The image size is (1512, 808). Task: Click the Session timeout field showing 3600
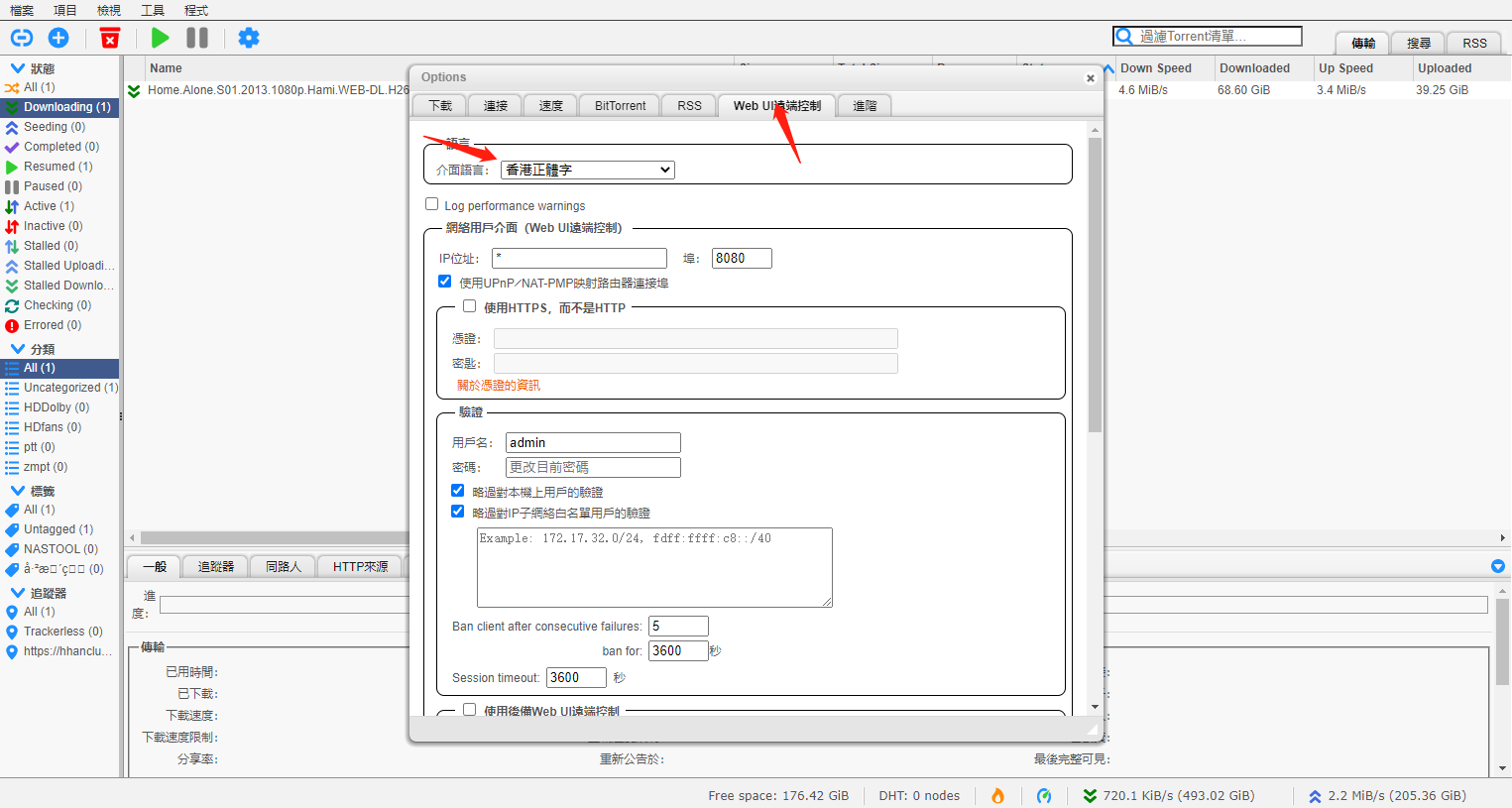coord(576,677)
